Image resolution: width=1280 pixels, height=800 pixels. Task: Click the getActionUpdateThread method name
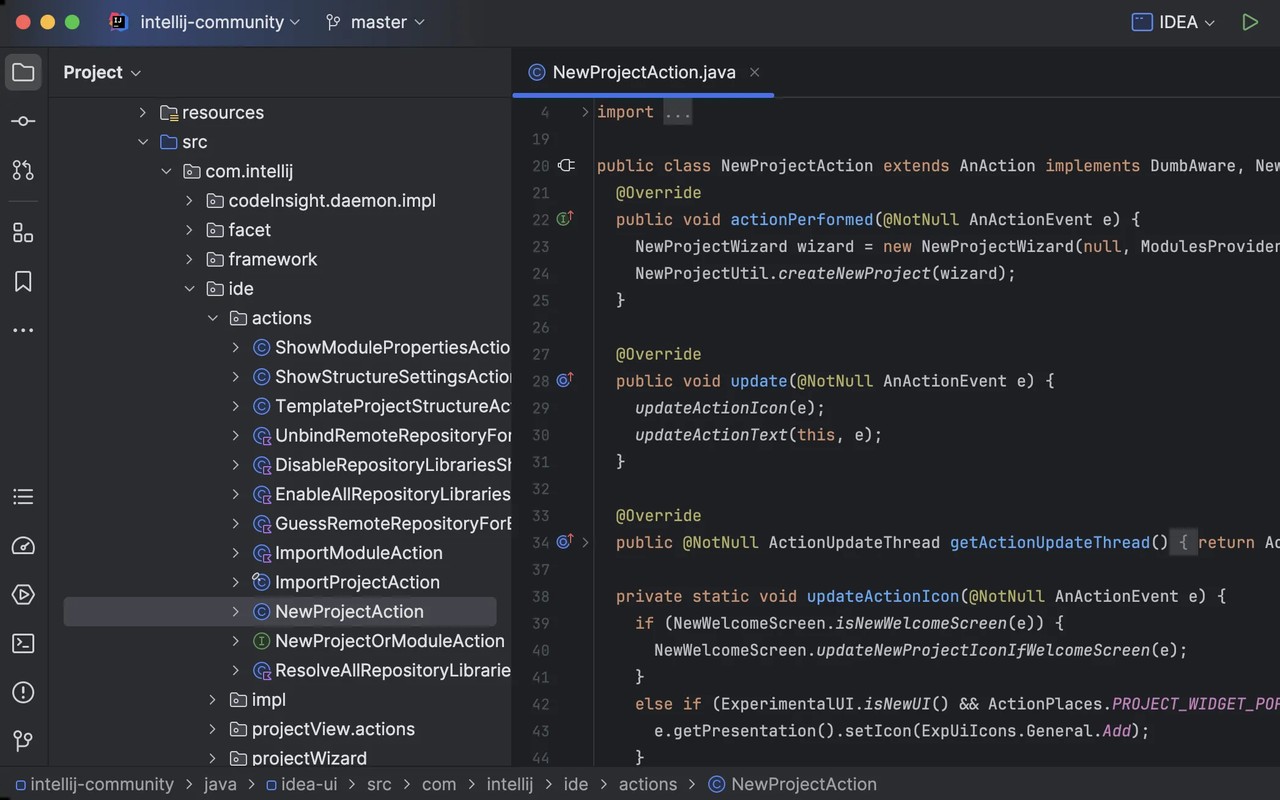[1050, 542]
